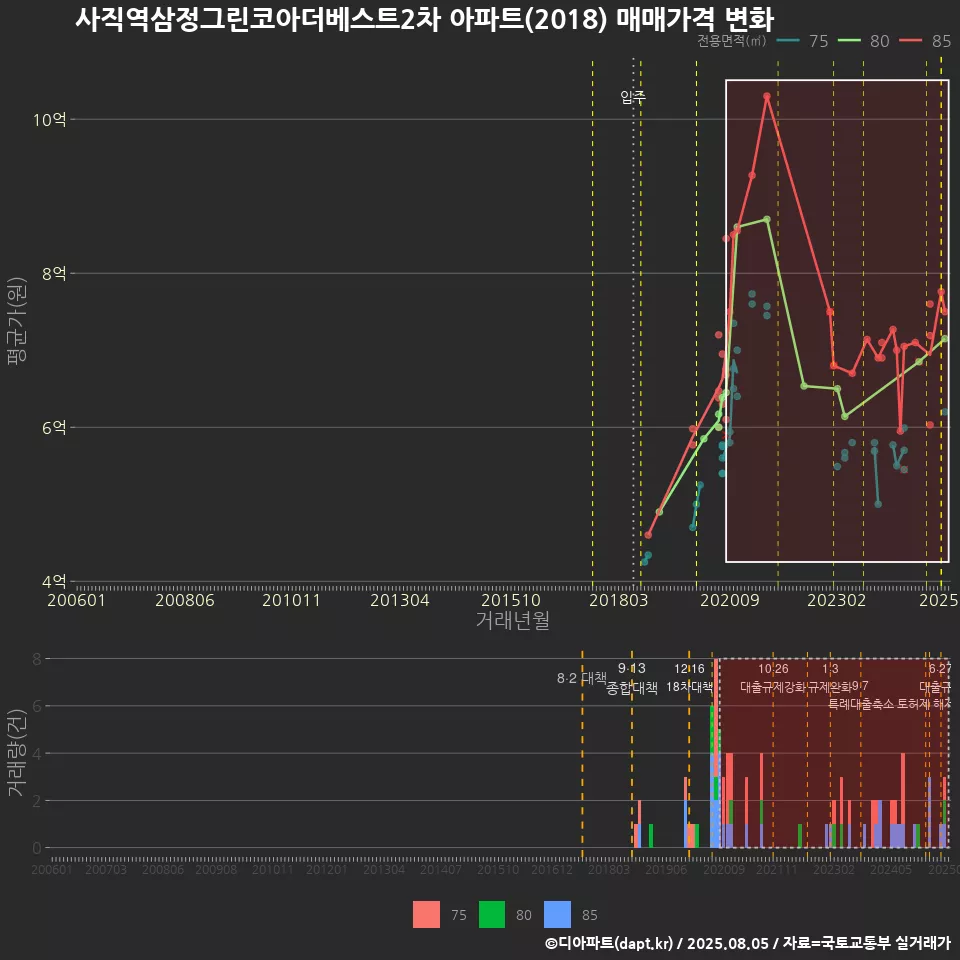This screenshot has height=960, width=960.
Task: Click the 평균가(원) axis title
Action: pos(17,321)
